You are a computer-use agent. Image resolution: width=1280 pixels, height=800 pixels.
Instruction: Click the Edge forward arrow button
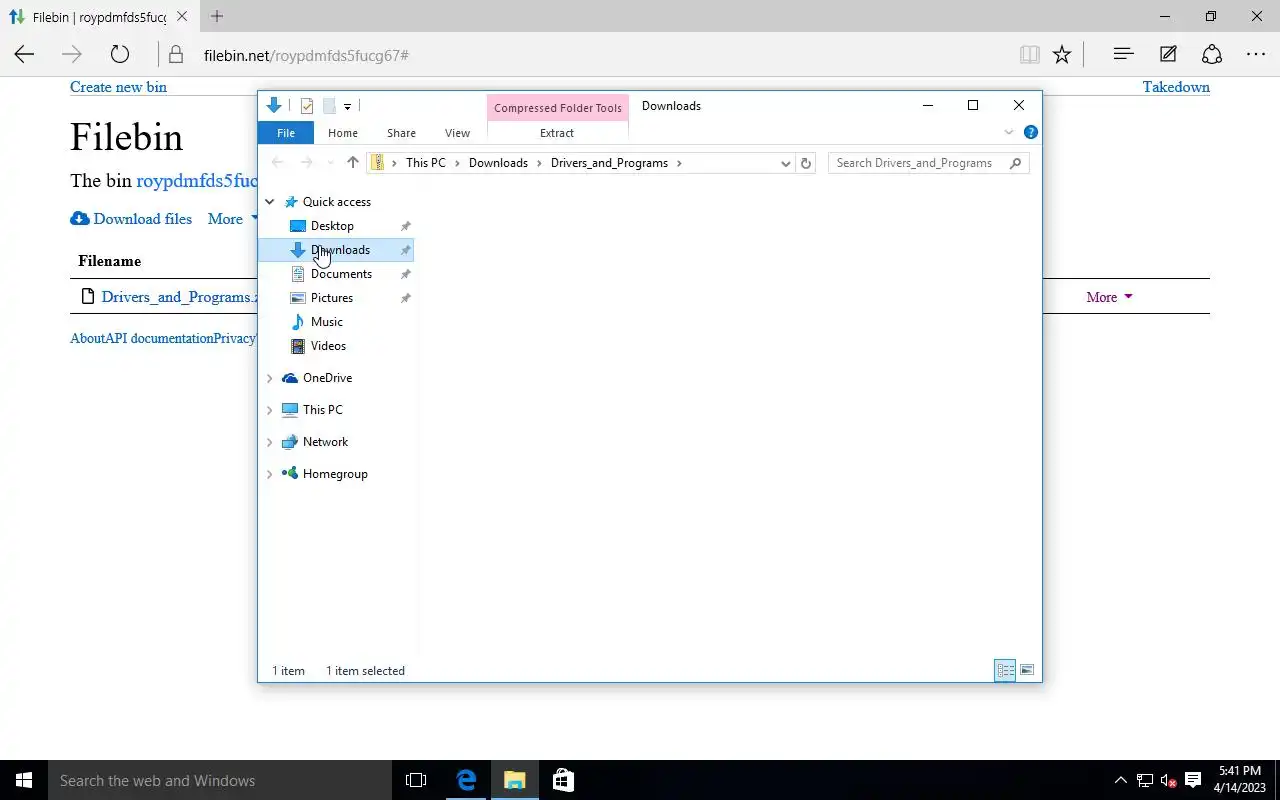coord(71,55)
